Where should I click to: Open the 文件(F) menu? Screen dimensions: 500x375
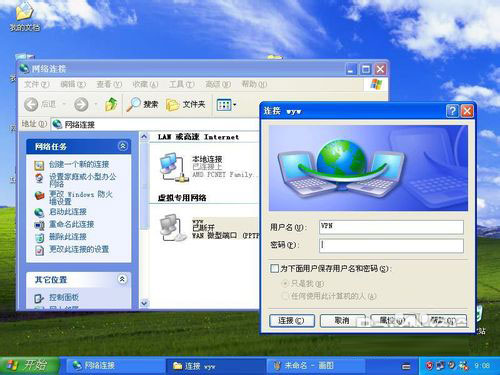pos(37,84)
